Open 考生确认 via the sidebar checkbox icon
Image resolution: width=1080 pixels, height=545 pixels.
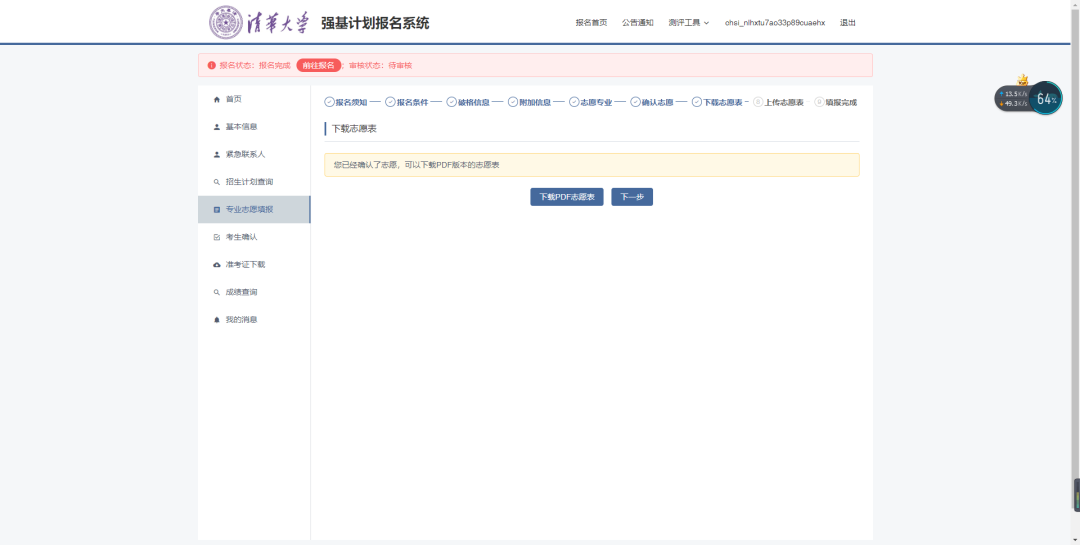tap(217, 237)
